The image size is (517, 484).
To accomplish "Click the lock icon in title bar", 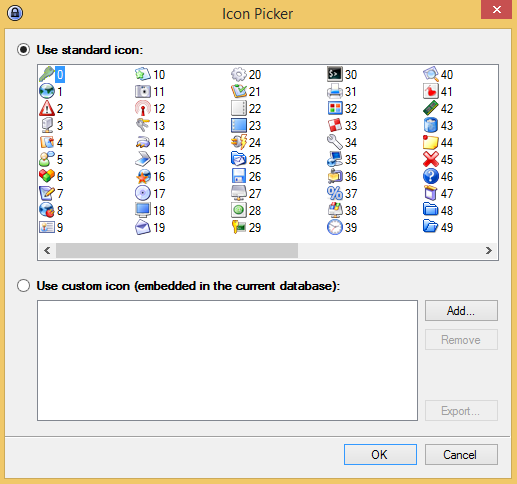I will [x=15, y=13].
